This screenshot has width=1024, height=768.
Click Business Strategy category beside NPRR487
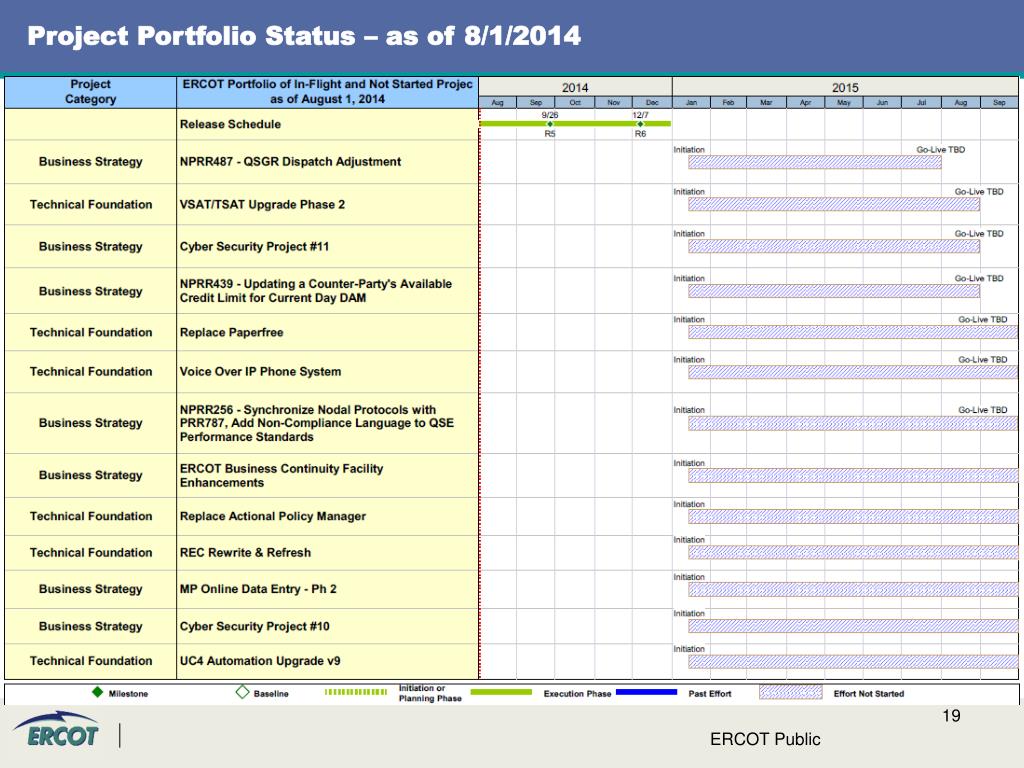pos(91,162)
